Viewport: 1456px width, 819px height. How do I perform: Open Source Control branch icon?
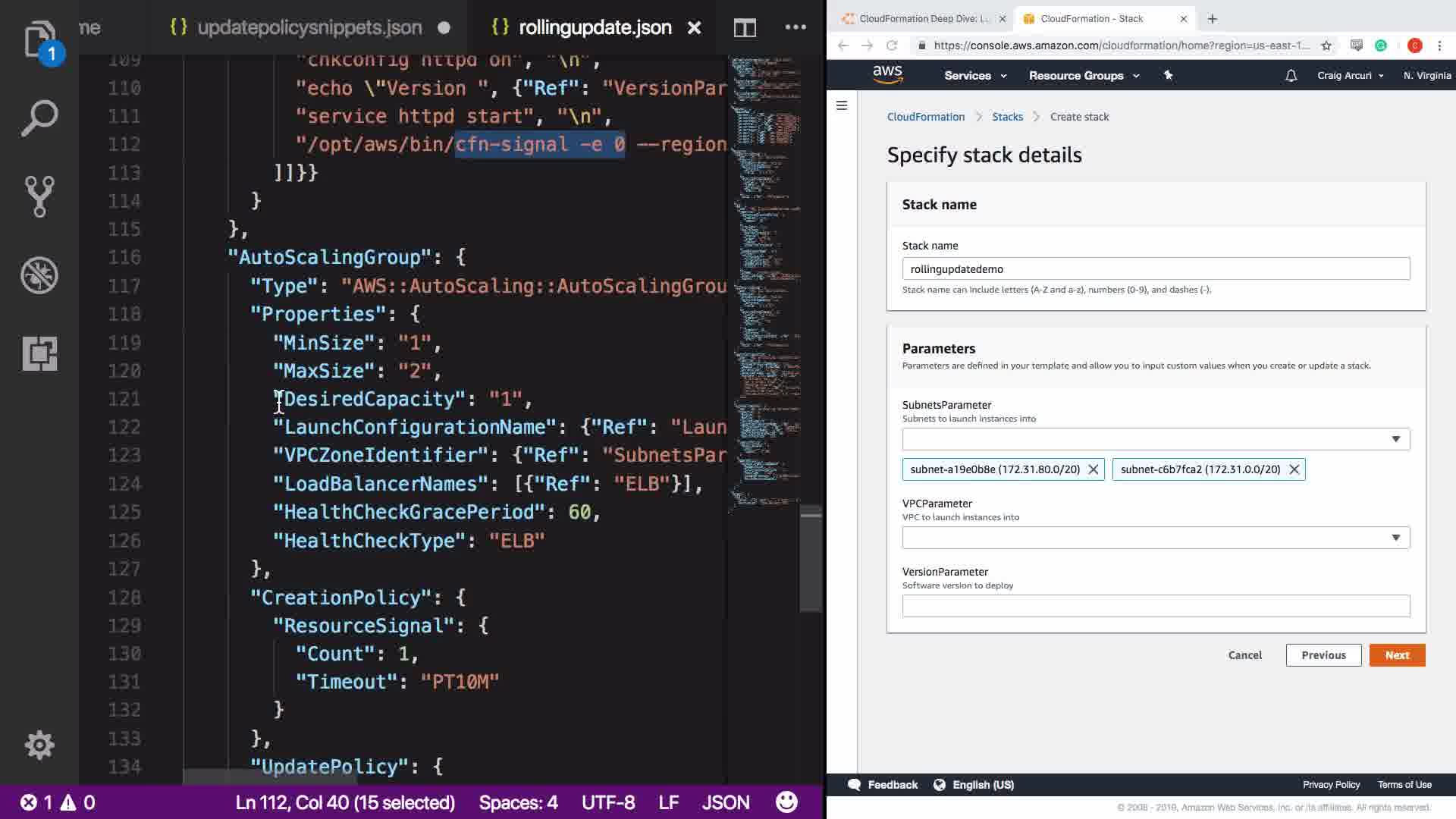[39, 196]
